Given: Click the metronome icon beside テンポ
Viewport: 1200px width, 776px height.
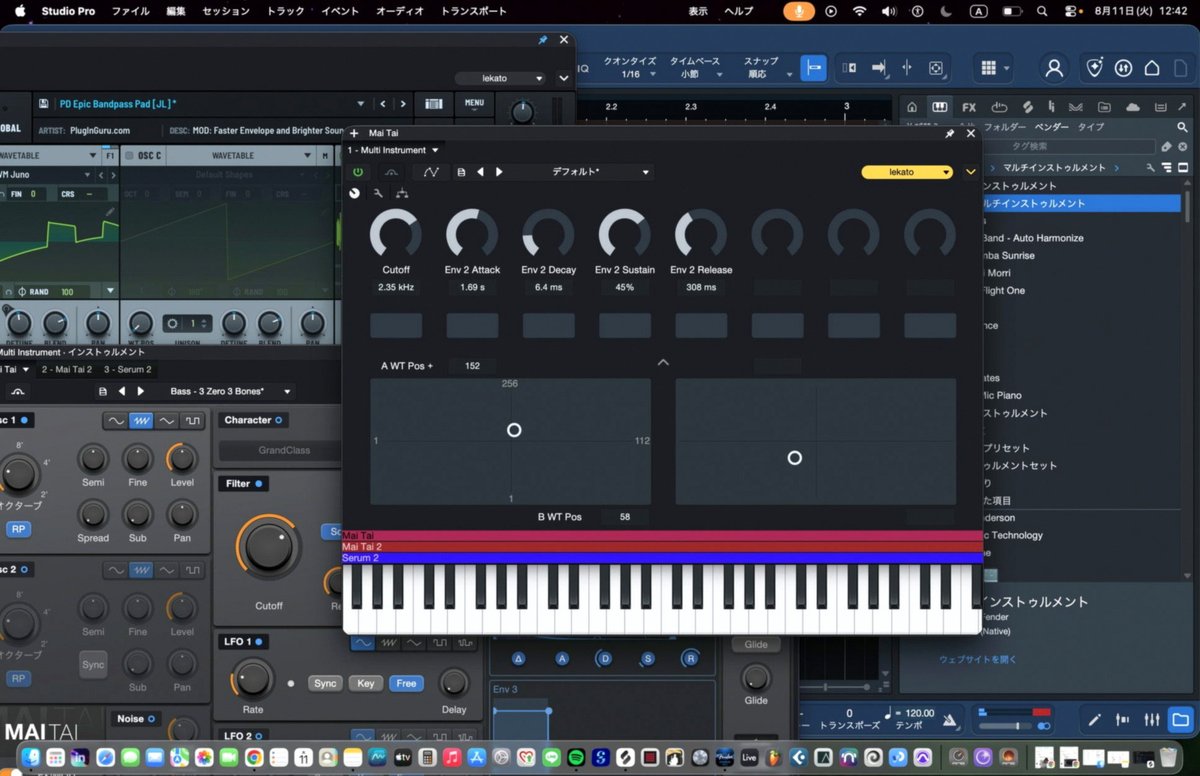Looking at the screenshot, I should tap(950, 720).
